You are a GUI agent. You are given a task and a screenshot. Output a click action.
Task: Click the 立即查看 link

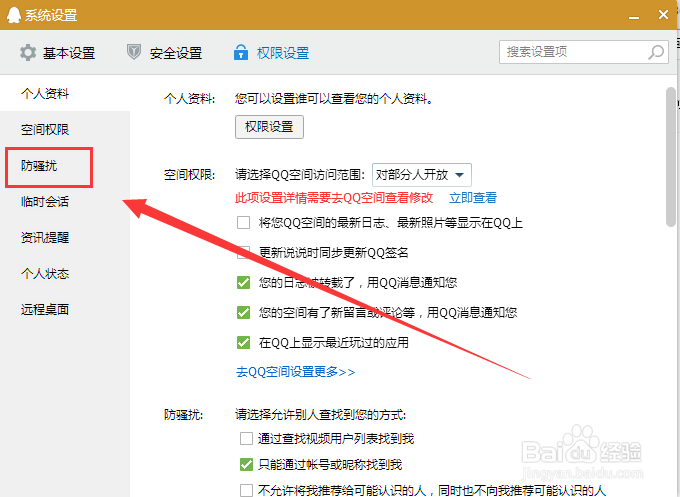pyautogui.click(x=473, y=198)
